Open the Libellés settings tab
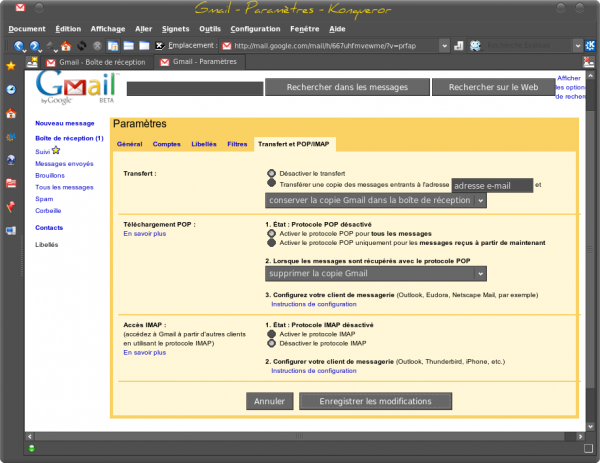Image resolution: width=600 pixels, height=463 pixels. click(204, 144)
